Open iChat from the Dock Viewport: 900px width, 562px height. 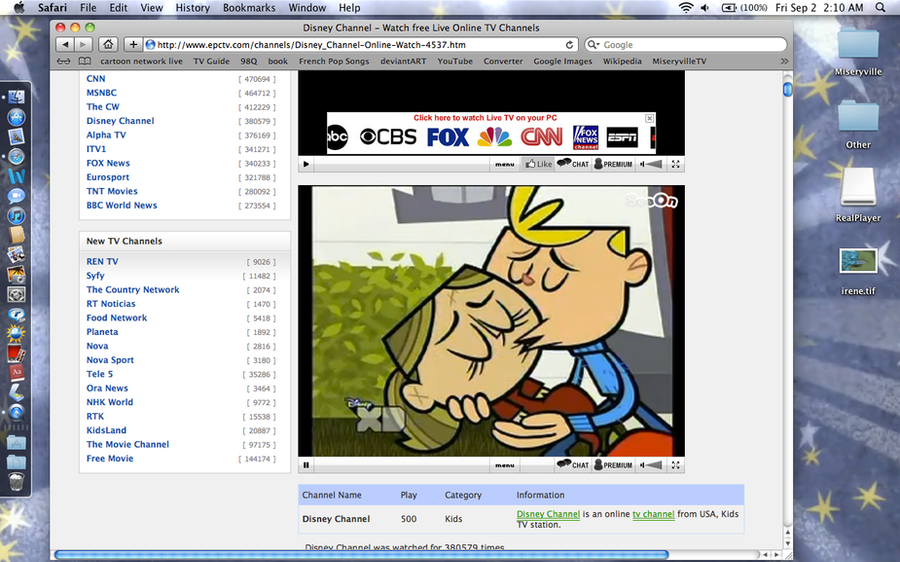click(16, 196)
